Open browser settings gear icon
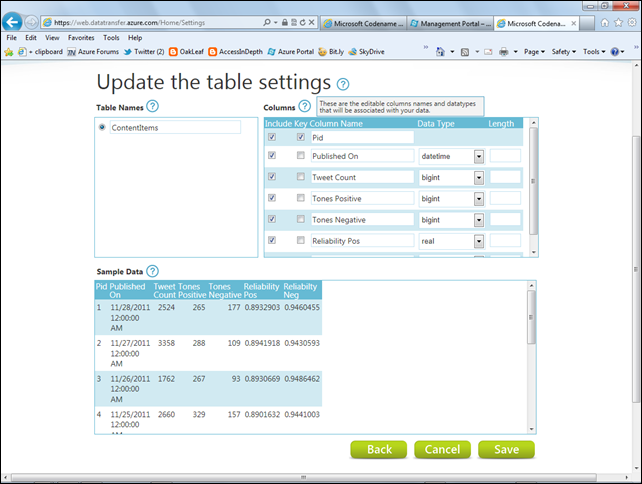 click(x=632, y=23)
